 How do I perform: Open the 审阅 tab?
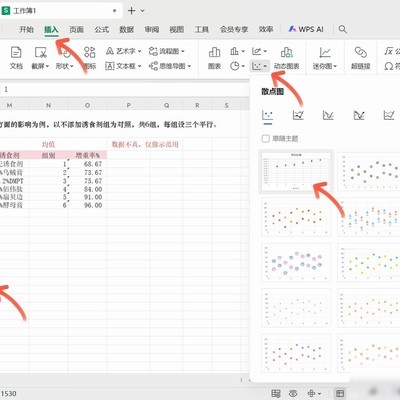coord(152,29)
